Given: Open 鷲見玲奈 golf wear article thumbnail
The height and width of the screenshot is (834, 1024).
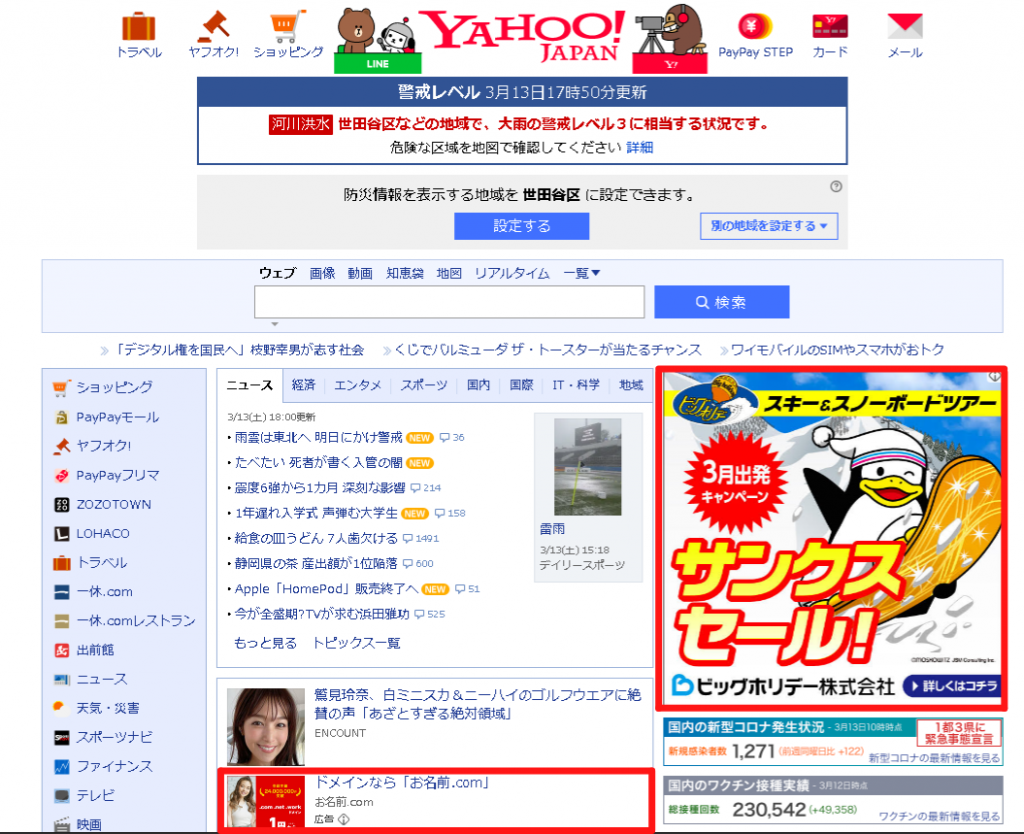Looking at the screenshot, I should pos(266,726).
